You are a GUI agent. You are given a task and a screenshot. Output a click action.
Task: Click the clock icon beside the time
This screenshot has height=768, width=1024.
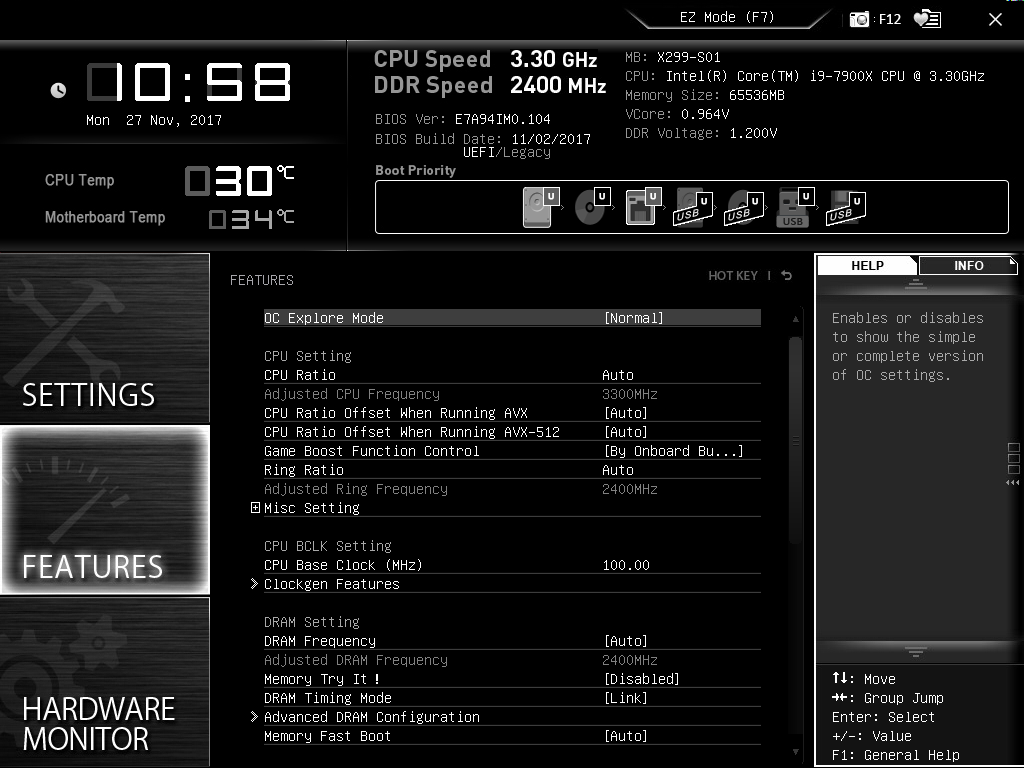58,90
